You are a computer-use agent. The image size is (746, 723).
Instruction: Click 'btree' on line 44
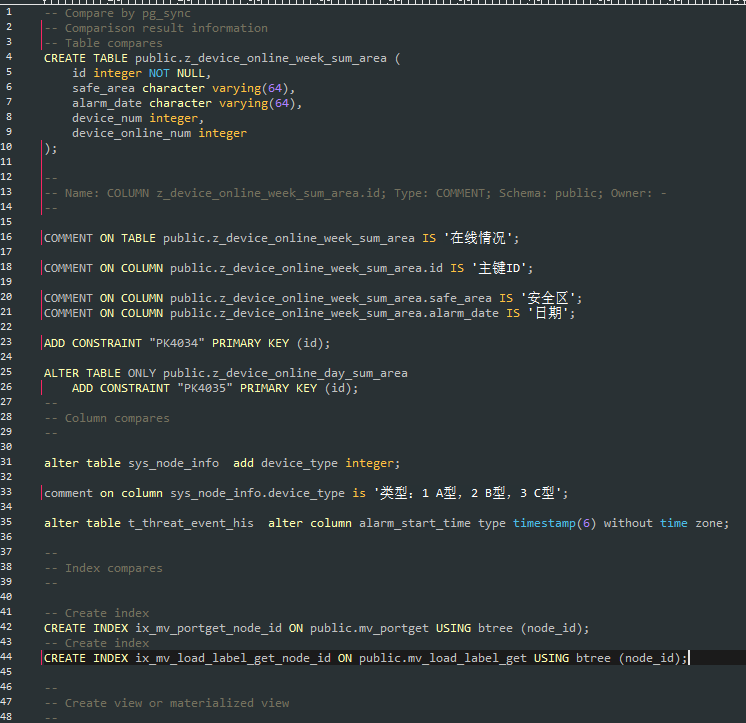[x=593, y=658]
